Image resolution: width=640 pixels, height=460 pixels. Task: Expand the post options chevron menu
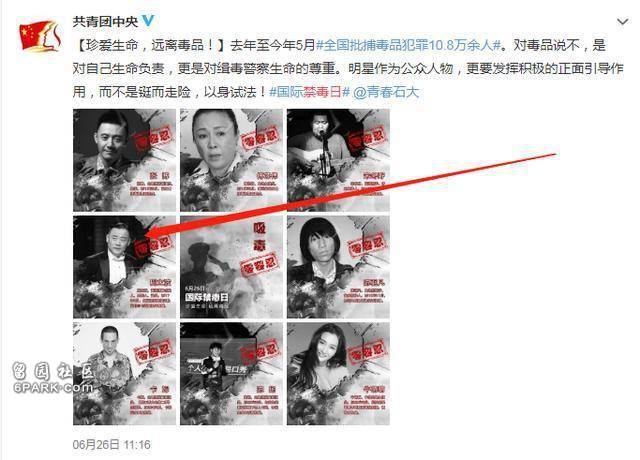(x=622, y=22)
